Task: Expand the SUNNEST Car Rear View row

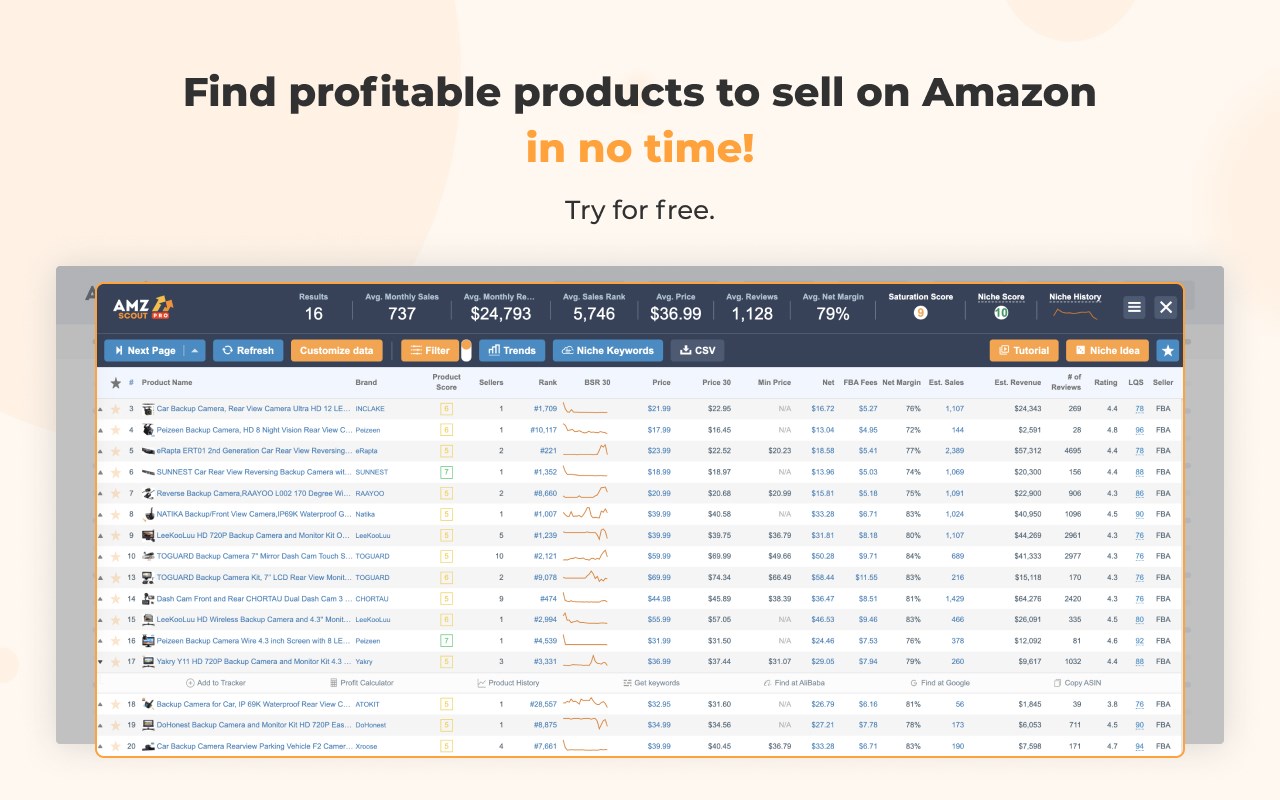Action: coord(100,472)
